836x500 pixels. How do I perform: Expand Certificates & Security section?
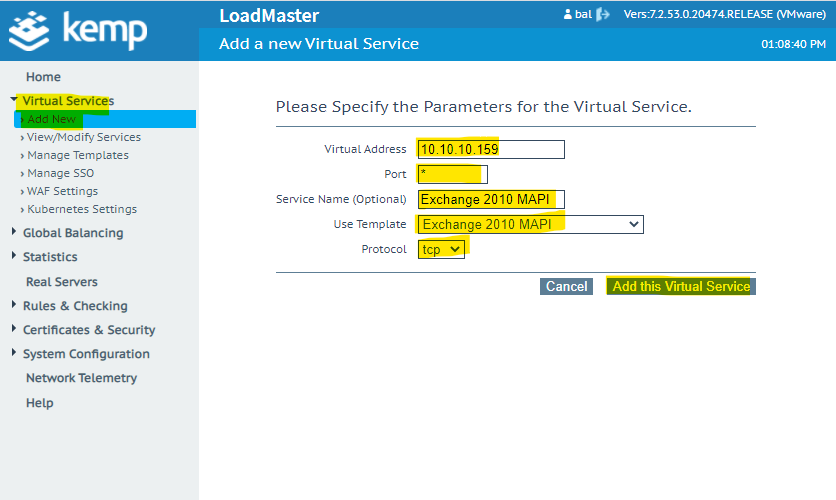[14, 329]
